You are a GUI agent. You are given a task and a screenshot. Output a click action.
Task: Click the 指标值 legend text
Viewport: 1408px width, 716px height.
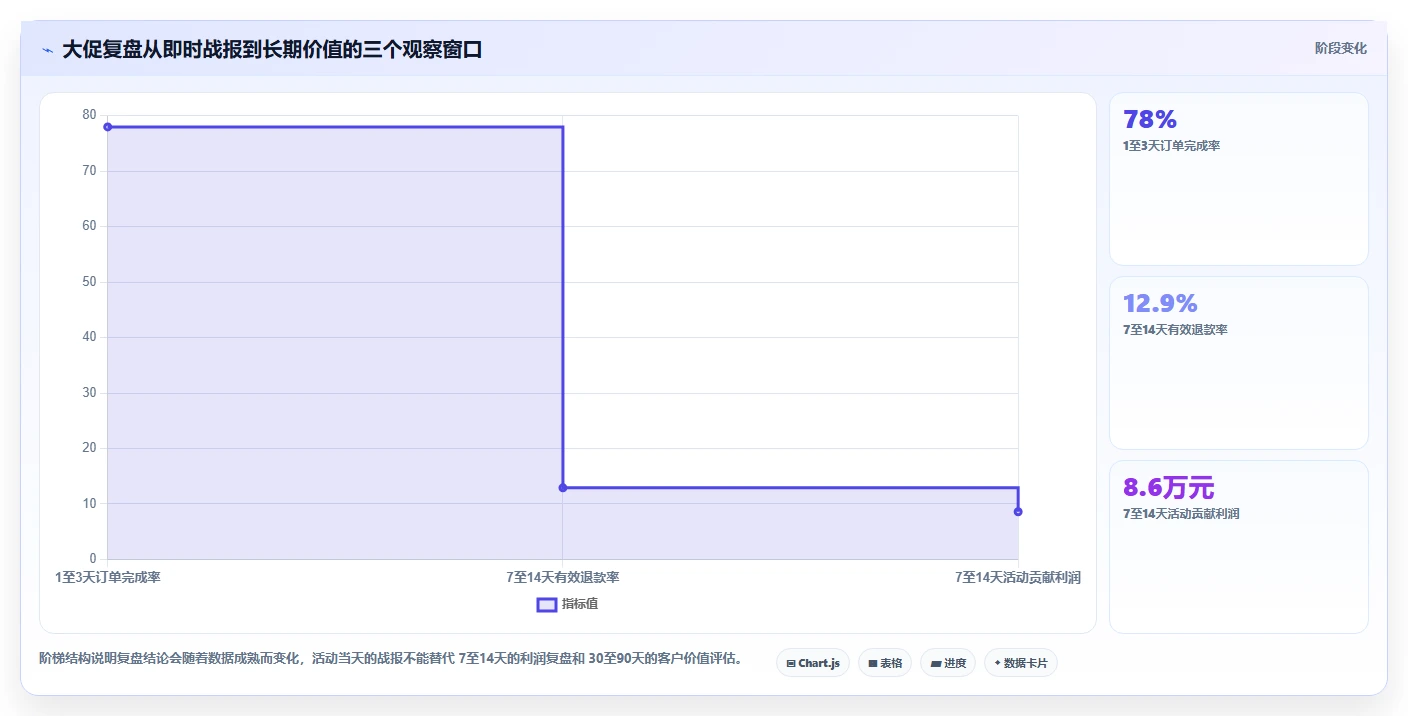pyautogui.click(x=580, y=604)
